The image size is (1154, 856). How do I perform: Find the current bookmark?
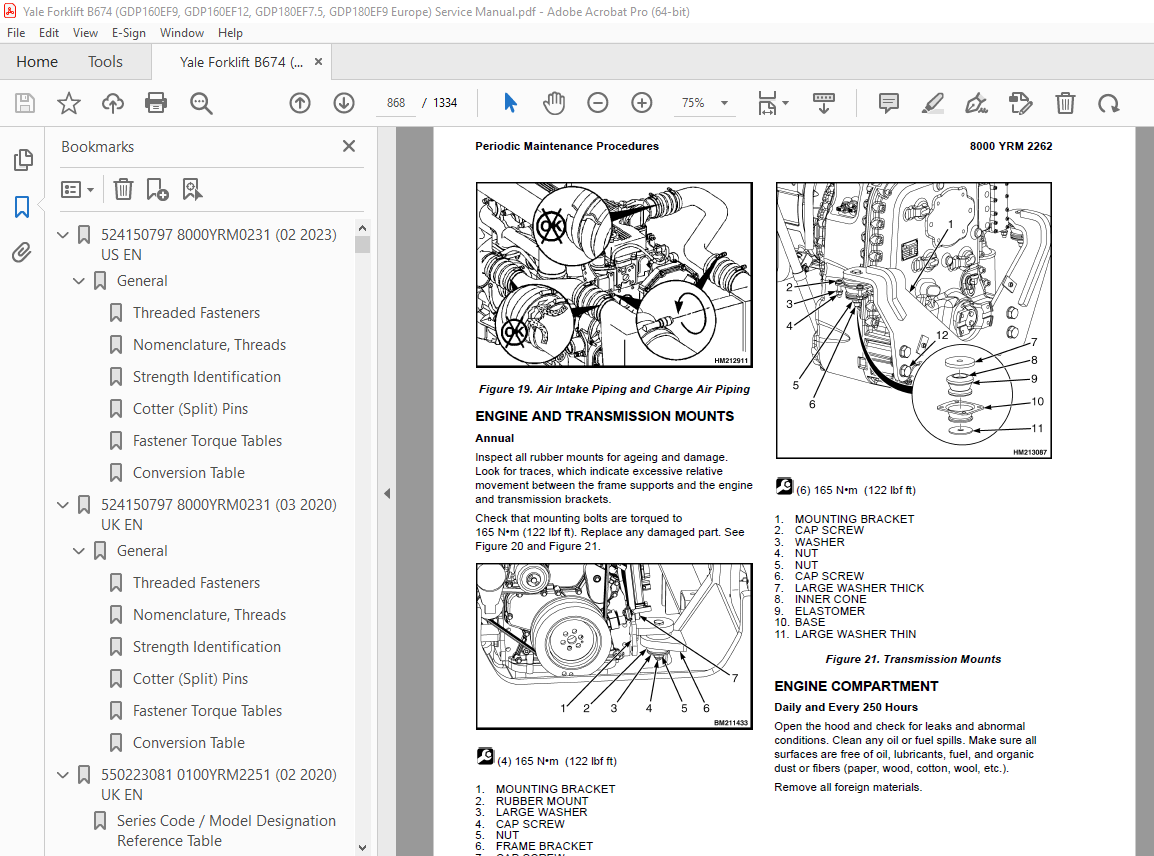[x=192, y=190]
